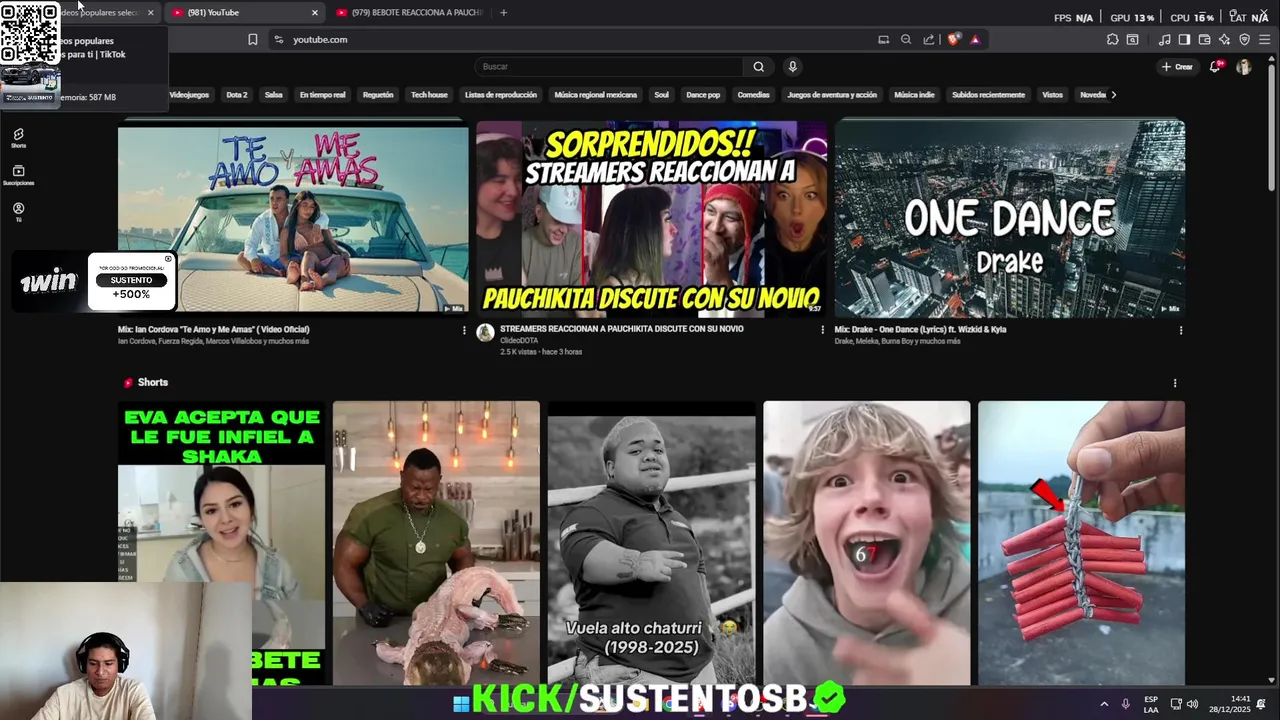Open the Shorts section in the sidebar
This screenshot has width=1280, height=720.
tap(18, 138)
